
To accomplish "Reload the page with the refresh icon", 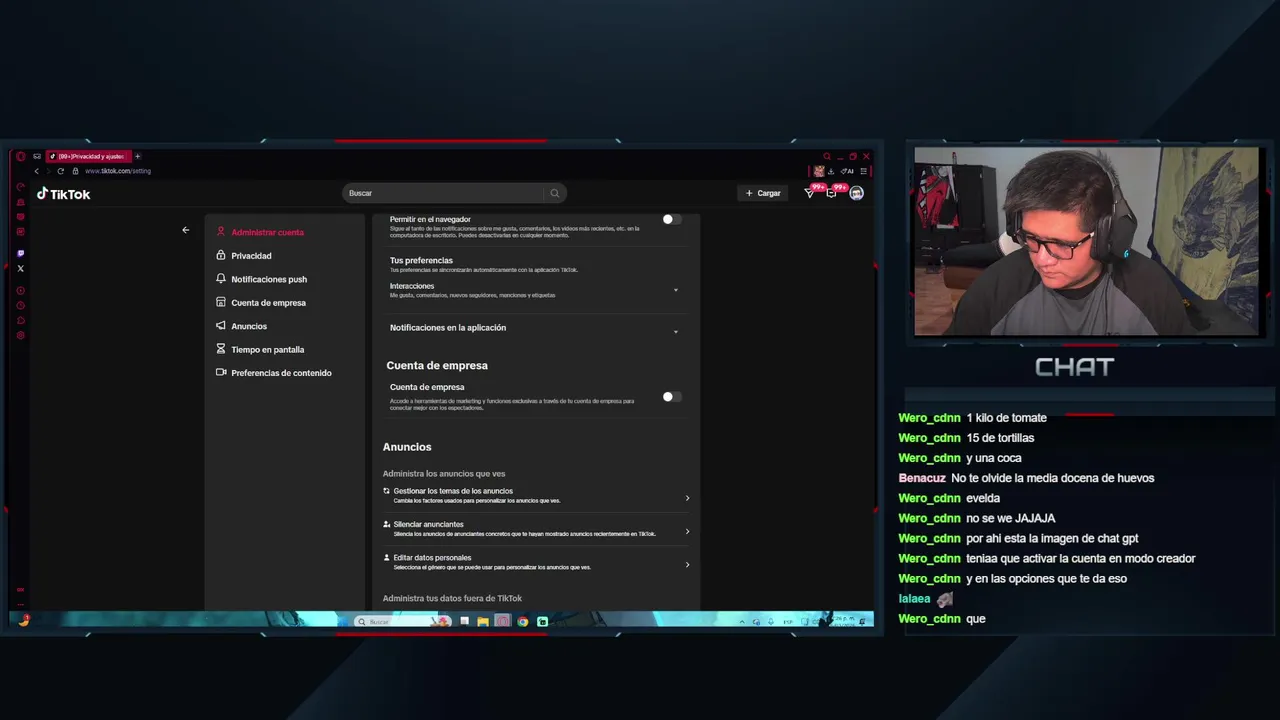I will (x=60, y=171).
